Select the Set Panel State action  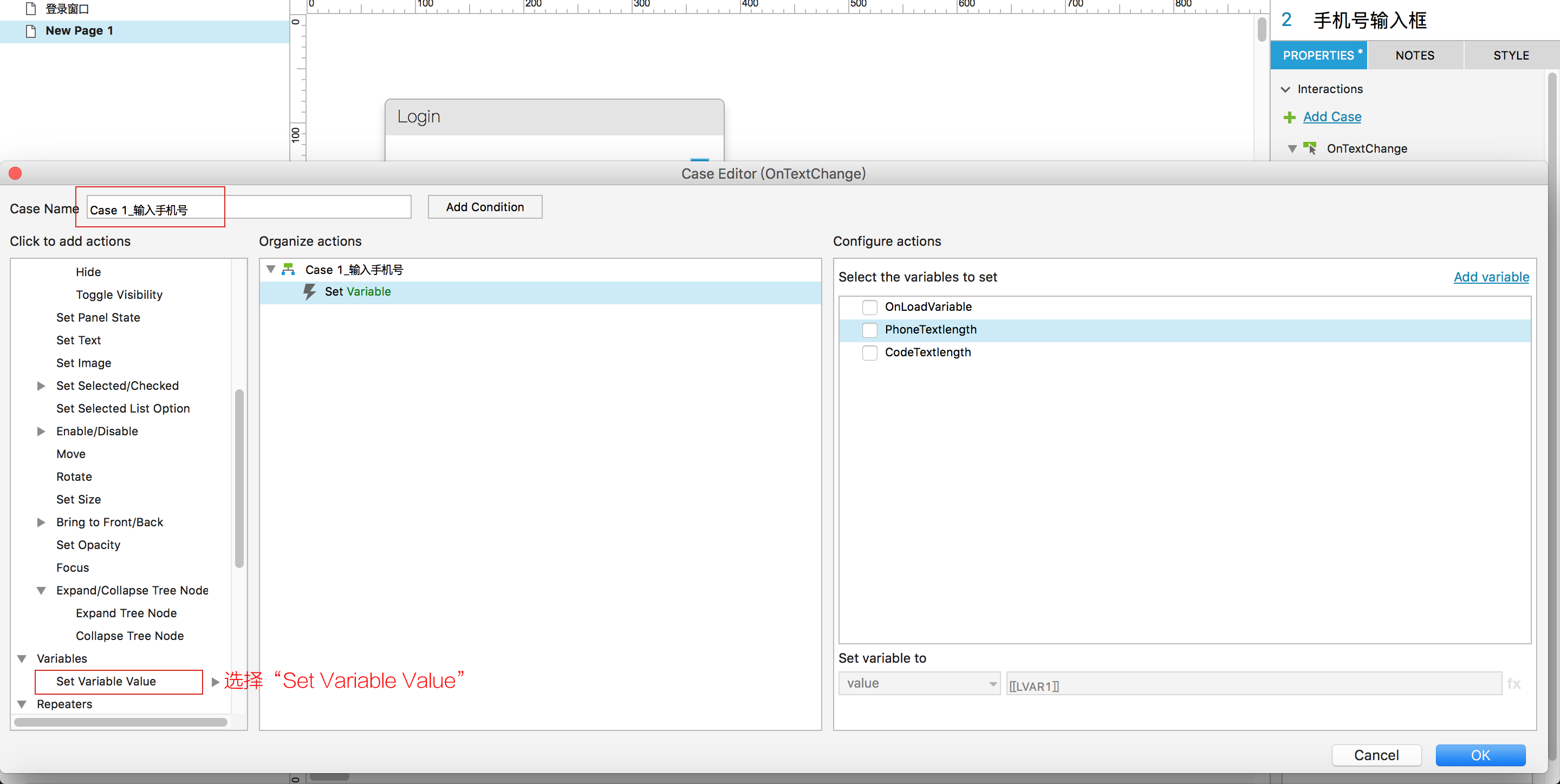(x=98, y=318)
